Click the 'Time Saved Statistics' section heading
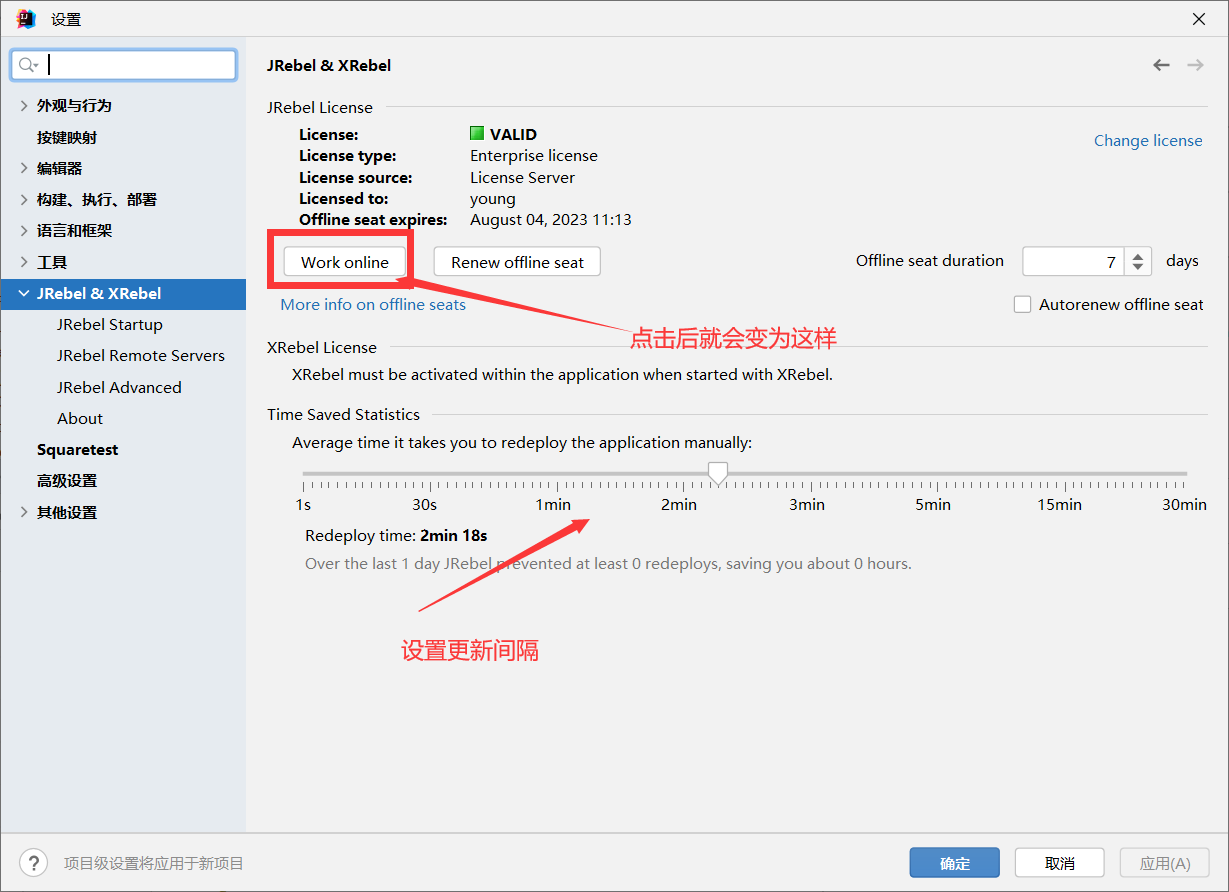The image size is (1229, 892). (x=343, y=414)
